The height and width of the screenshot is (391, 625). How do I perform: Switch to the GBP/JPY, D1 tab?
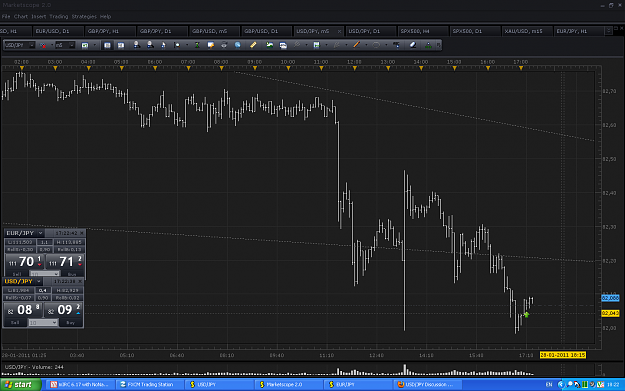click(x=162, y=31)
